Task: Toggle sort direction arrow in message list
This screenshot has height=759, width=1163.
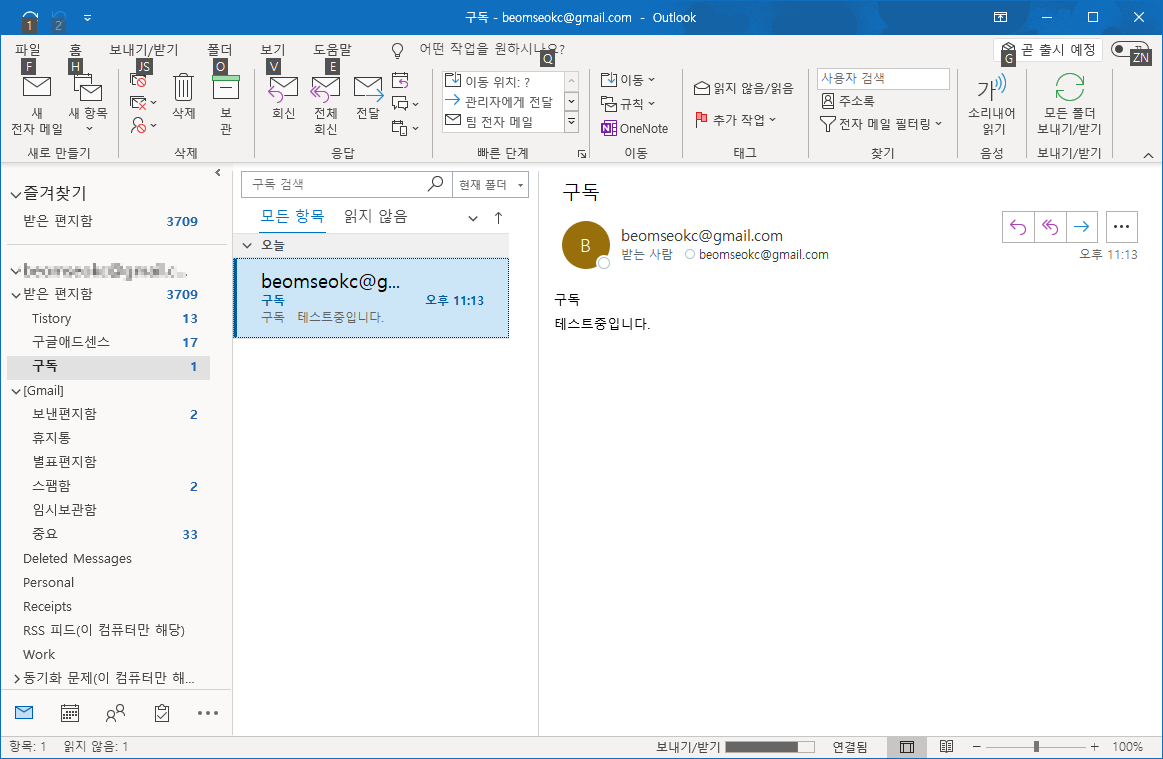Action: point(498,217)
